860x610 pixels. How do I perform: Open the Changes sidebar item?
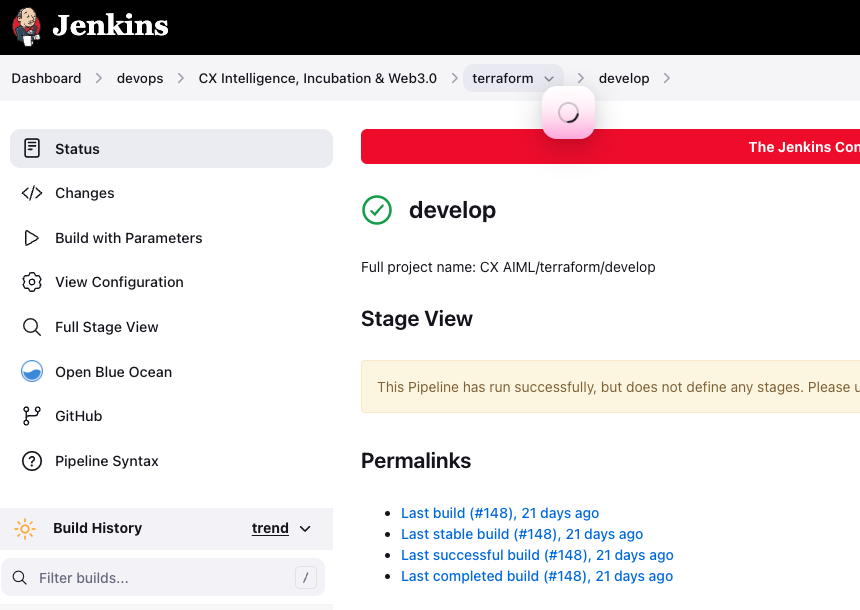pyautogui.click(x=171, y=193)
